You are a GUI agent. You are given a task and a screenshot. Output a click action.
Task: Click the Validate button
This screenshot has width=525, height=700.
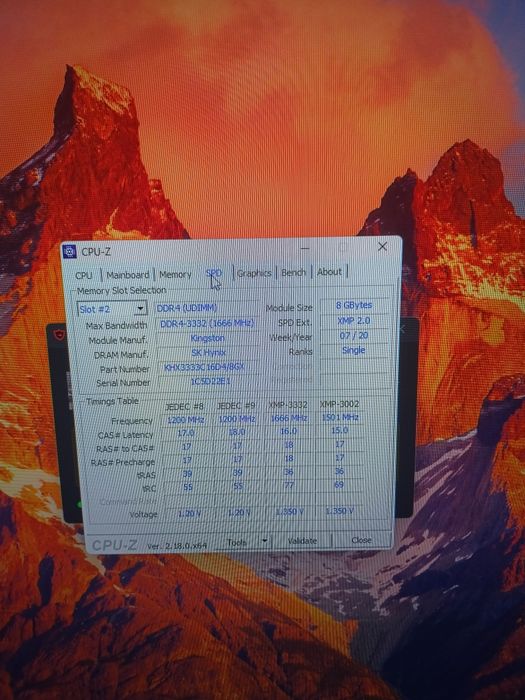point(302,541)
